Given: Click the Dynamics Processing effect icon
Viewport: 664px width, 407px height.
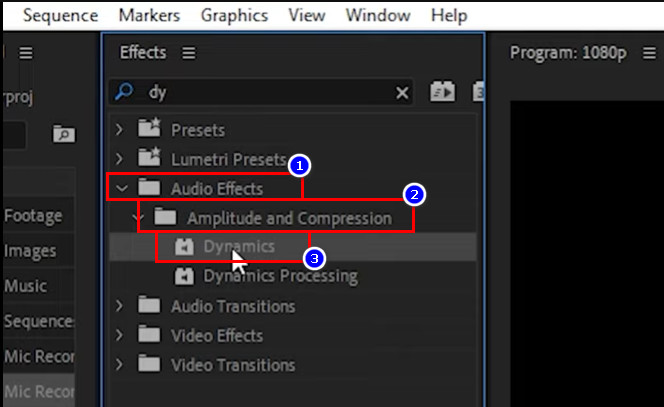Looking at the screenshot, I should 184,276.
